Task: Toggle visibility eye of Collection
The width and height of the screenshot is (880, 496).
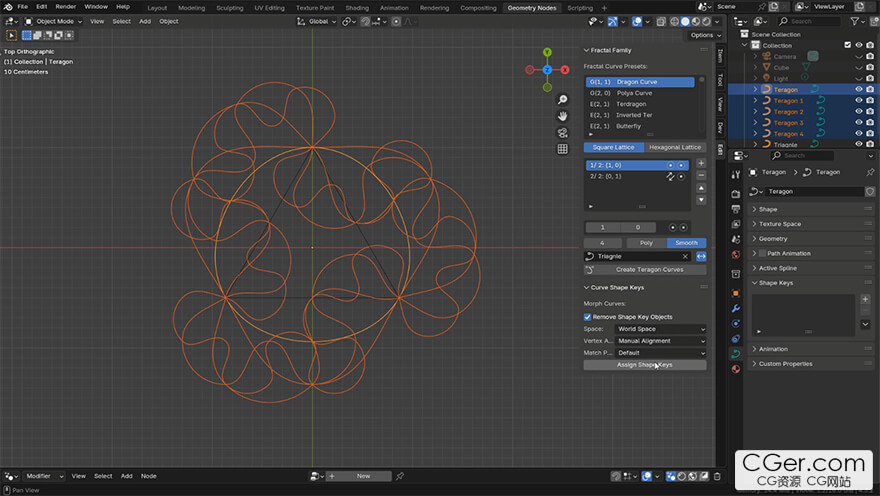Action: coord(859,45)
